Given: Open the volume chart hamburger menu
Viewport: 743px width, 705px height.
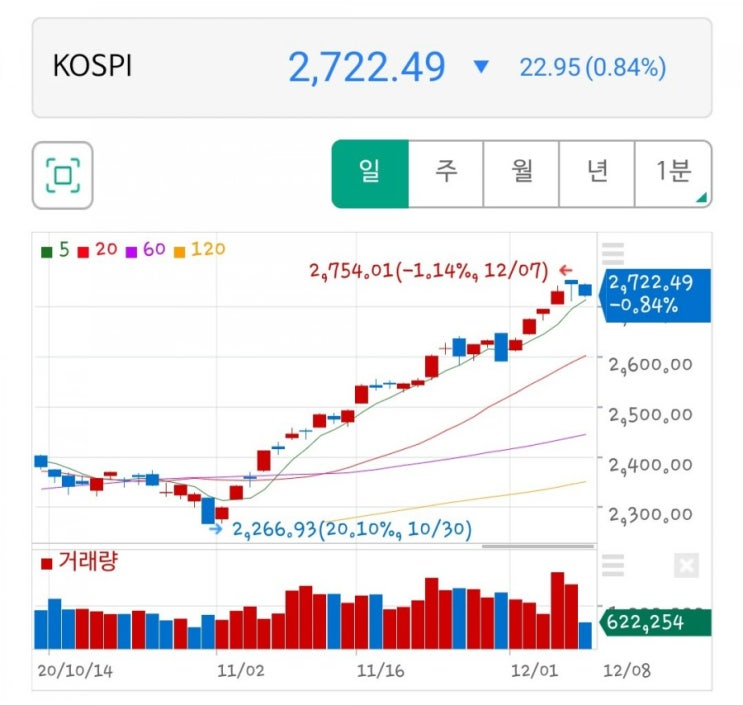Looking at the screenshot, I should [613, 565].
